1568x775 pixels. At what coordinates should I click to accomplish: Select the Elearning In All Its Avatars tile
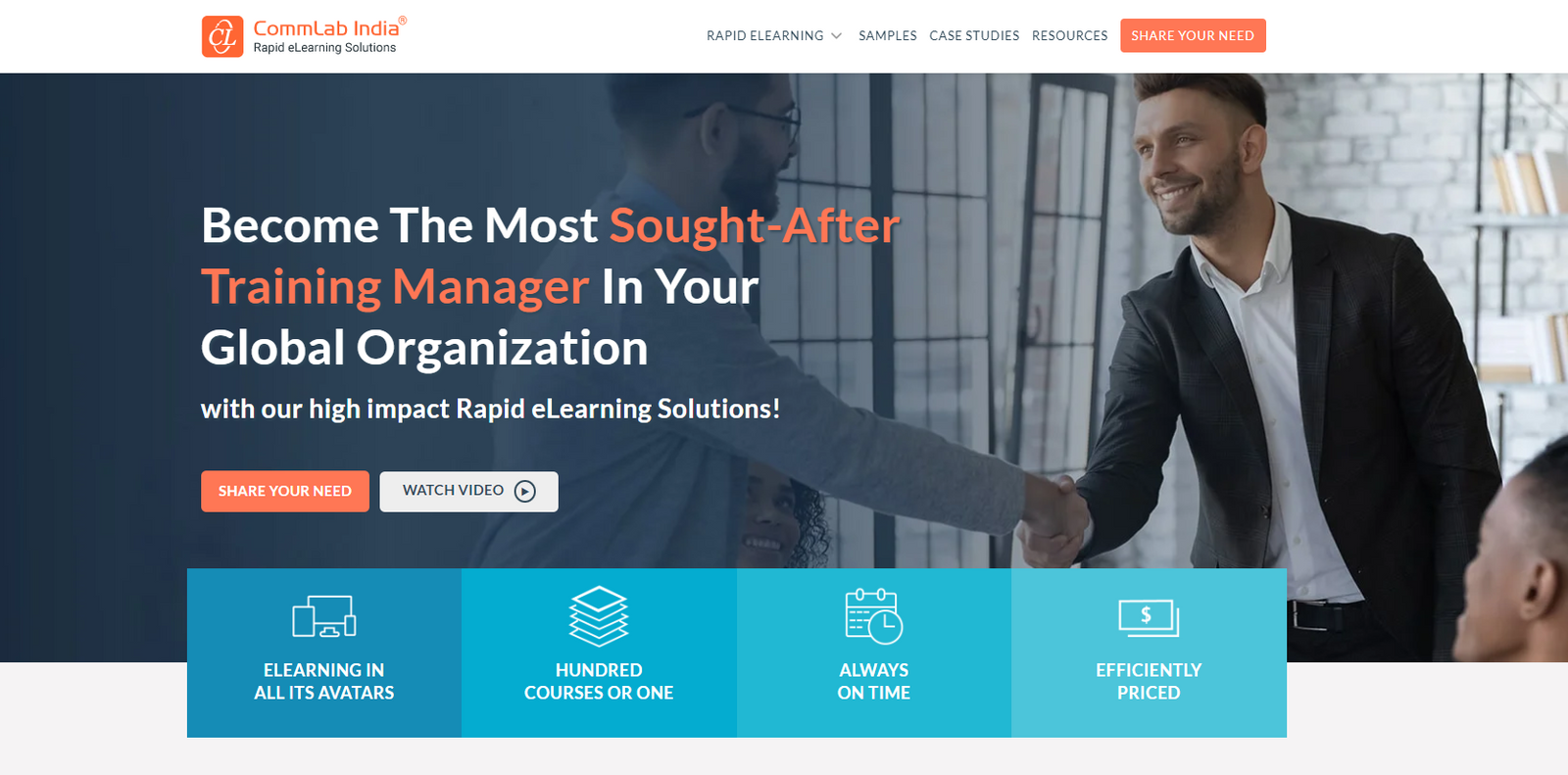(x=324, y=653)
